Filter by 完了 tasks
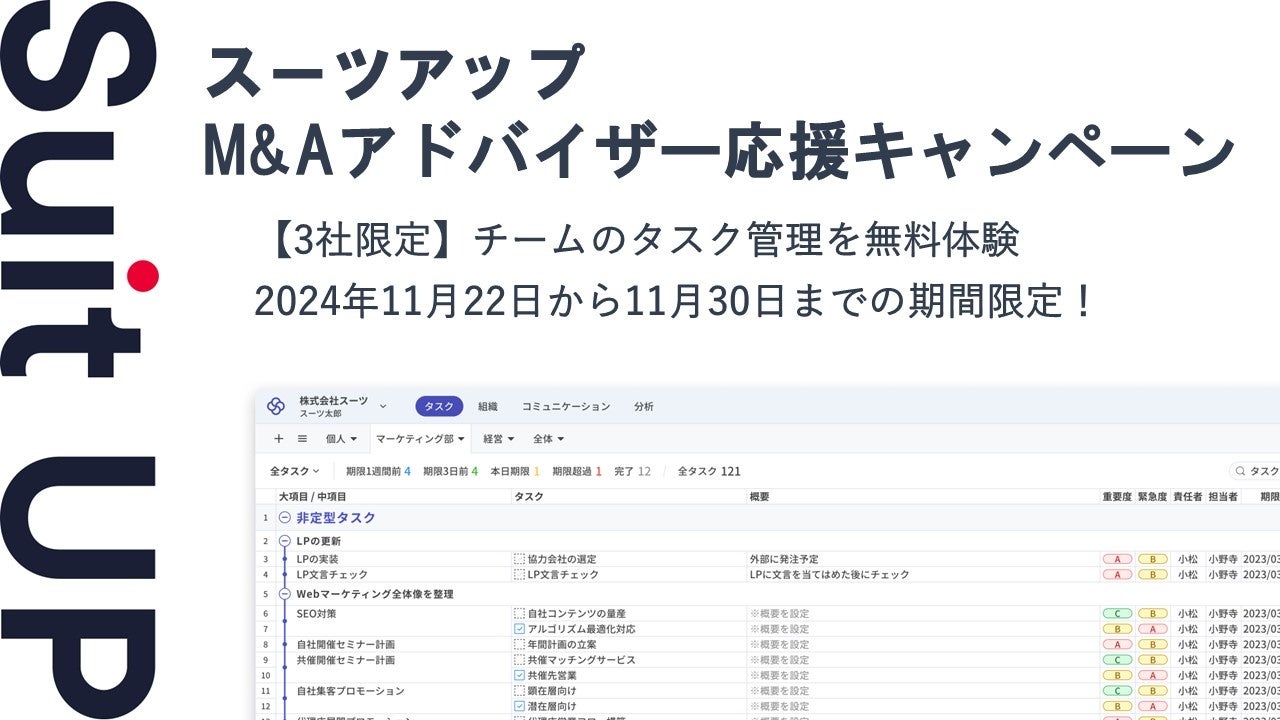The image size is (1280, 720). click(x=632, y=471)
